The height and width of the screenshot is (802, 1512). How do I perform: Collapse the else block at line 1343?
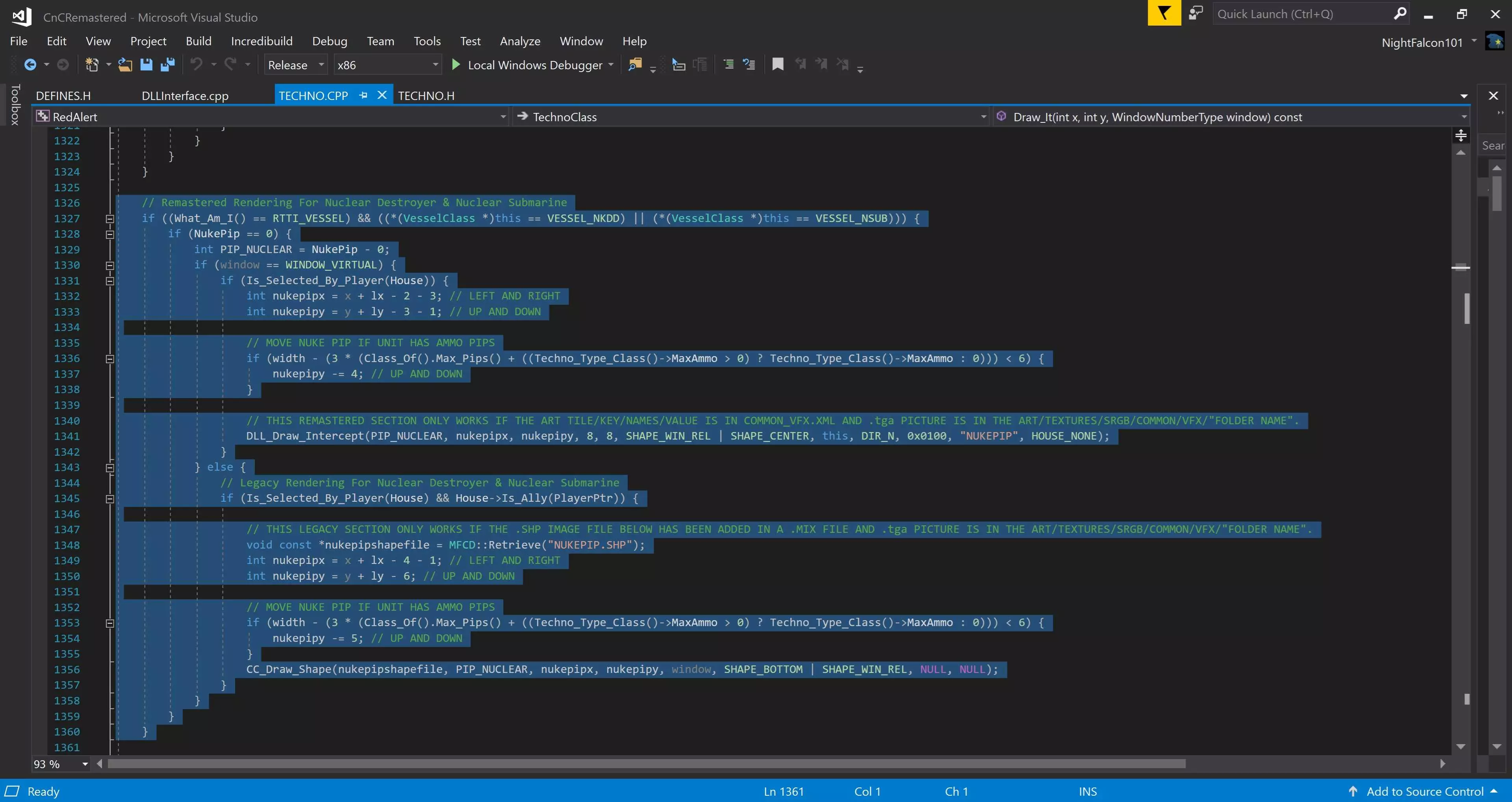[110, 468]
